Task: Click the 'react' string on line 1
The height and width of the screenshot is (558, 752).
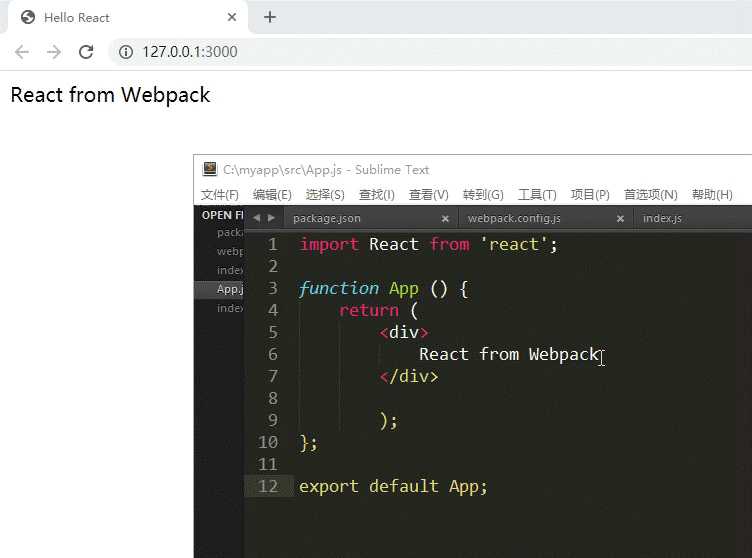Action: (x=514, y=245)
